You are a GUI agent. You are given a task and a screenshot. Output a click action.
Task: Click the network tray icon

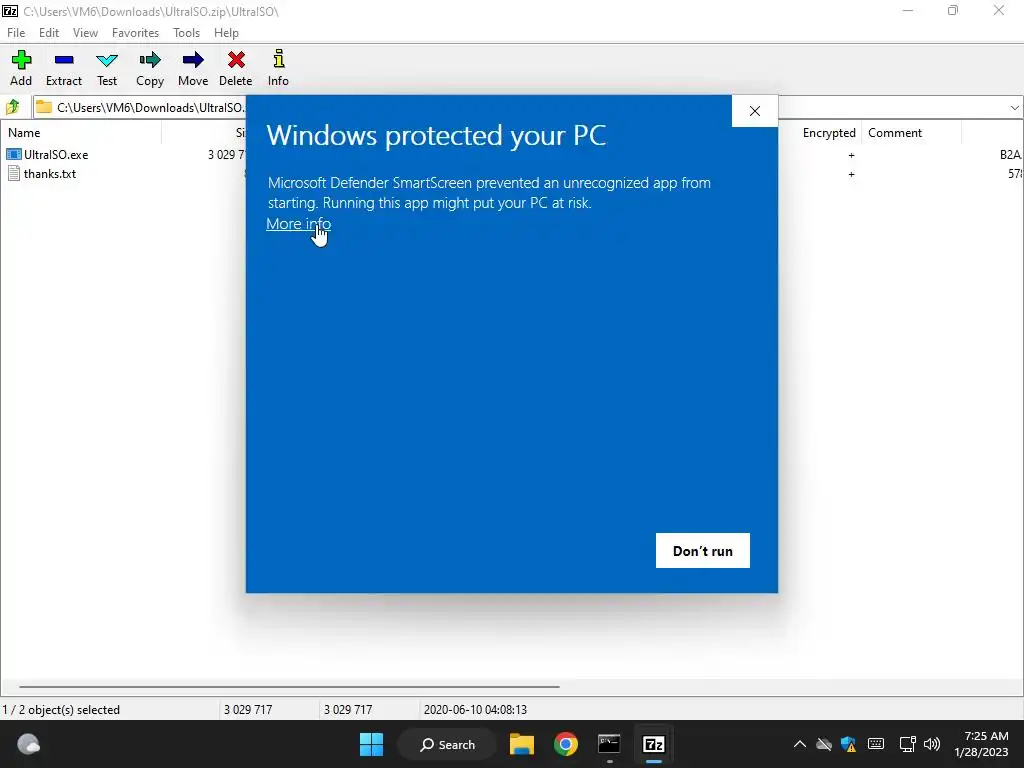[x=907, y=744]
